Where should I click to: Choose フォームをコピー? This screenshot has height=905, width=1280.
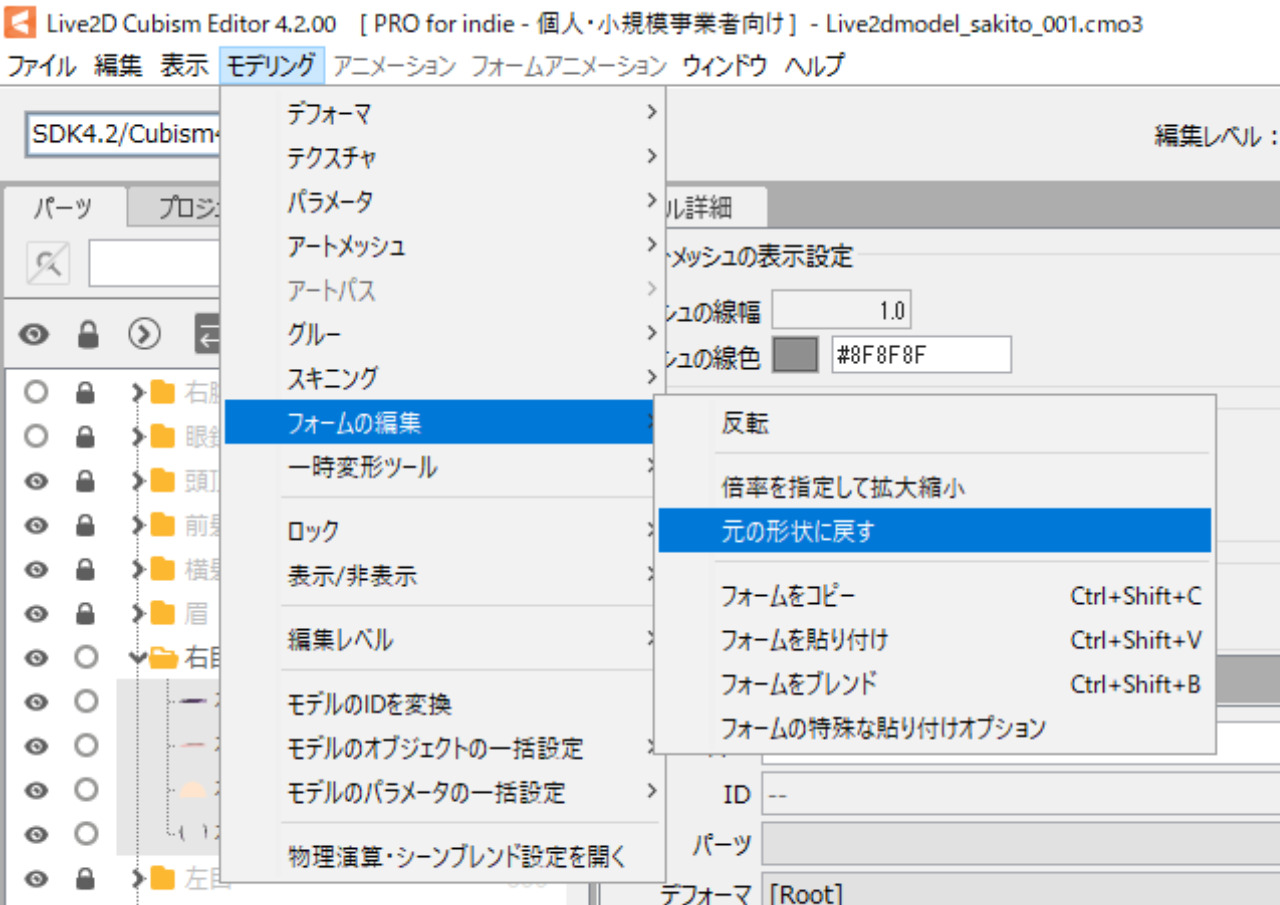pos(934,597)
